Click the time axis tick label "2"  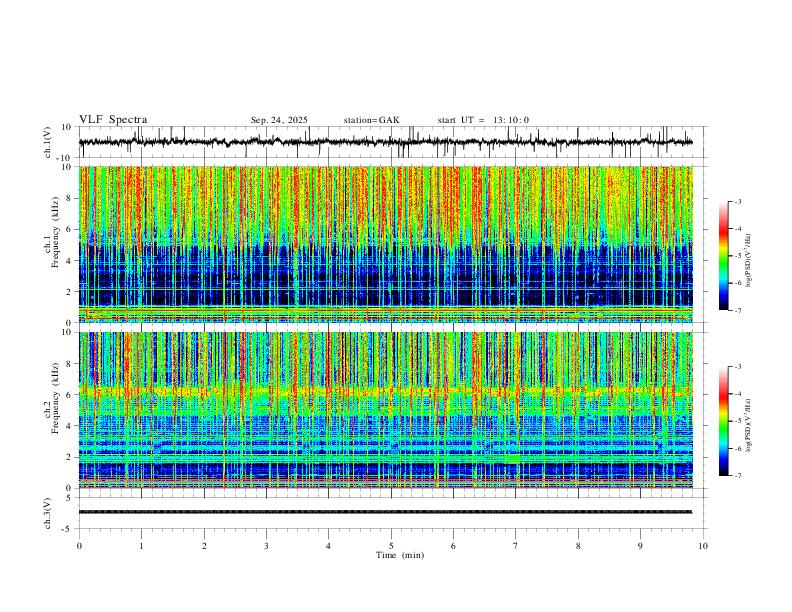click(204, 546)
